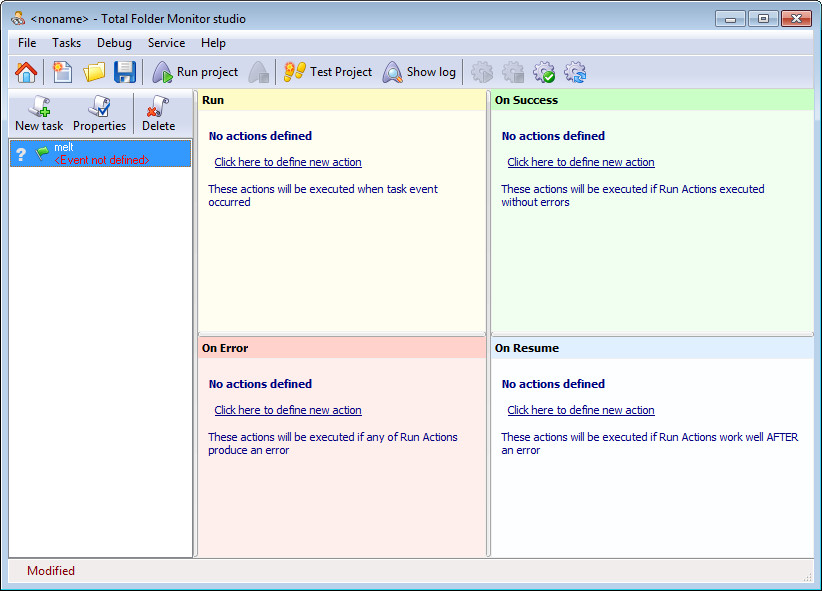This screenshot has height=591, width=822.
Task: Close the Total Folder Monitor window
Action: 796,19
